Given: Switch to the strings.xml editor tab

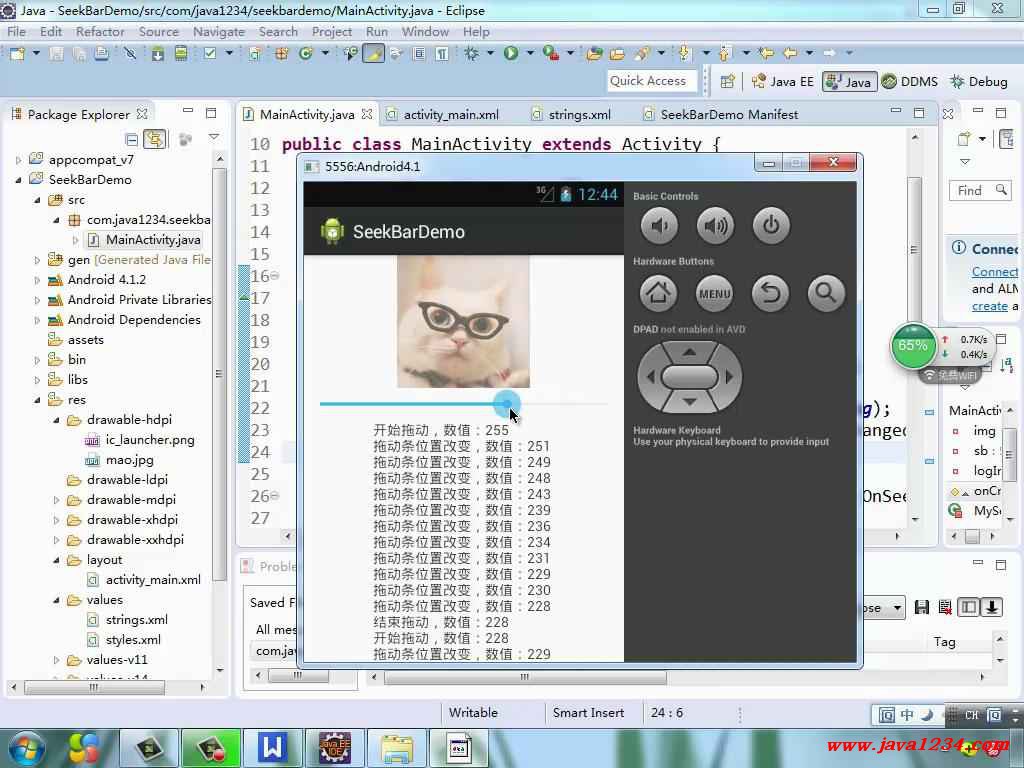Looking at the screenshot, I should 579,115.
